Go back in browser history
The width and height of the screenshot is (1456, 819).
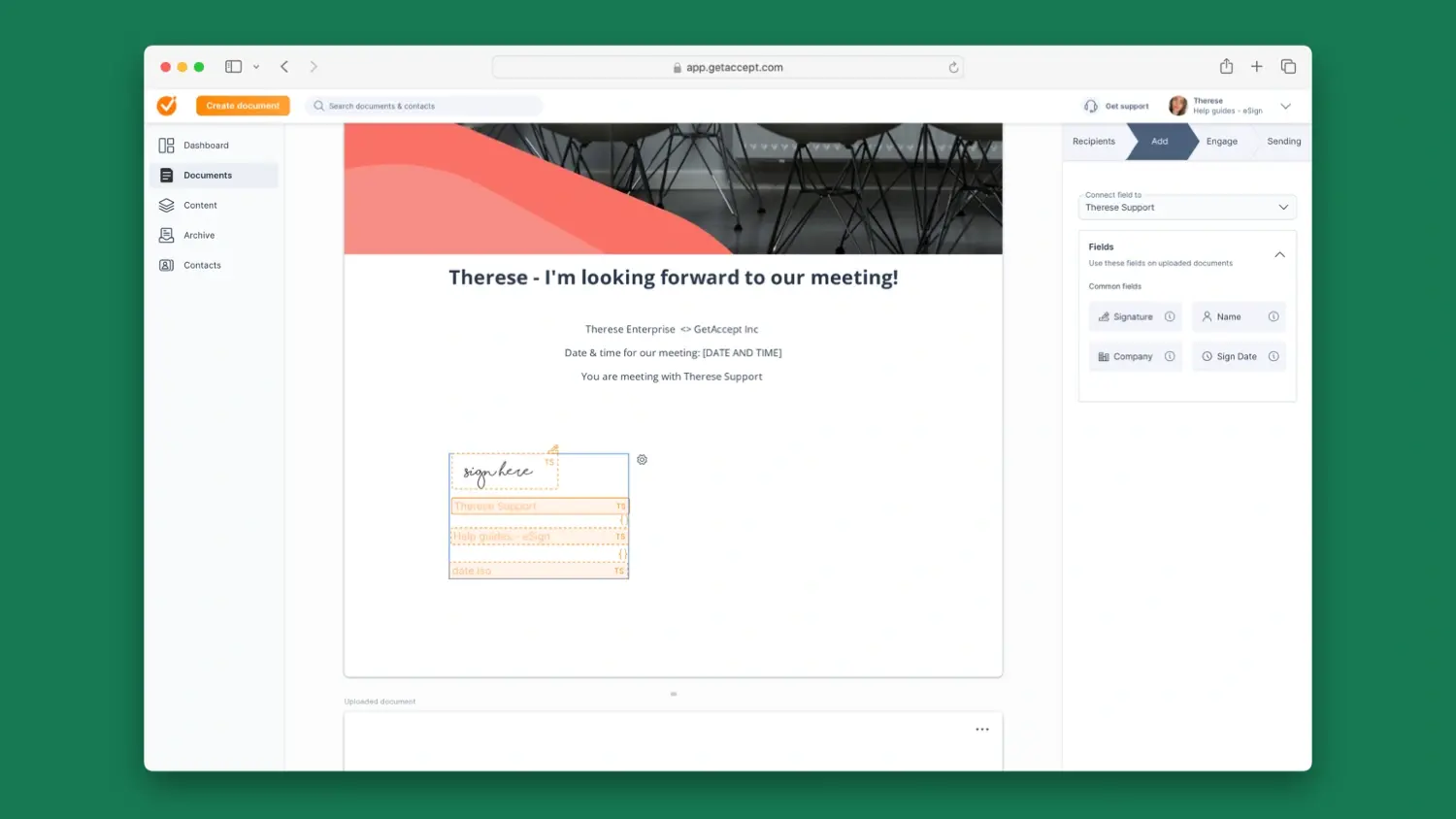coord(284,67)
